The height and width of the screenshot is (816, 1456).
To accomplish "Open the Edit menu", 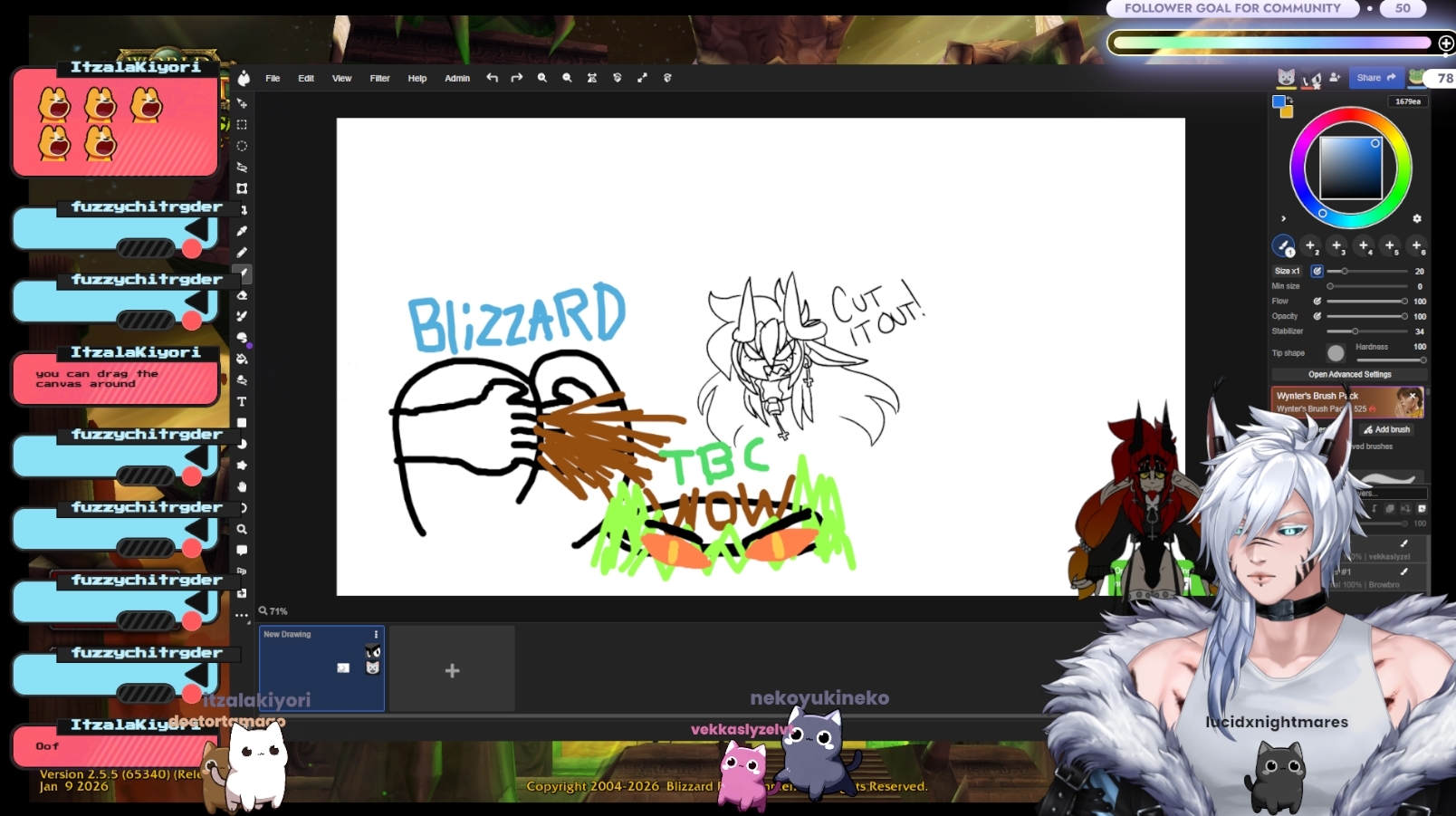I will pyautogui.click(x=306, y=78).
